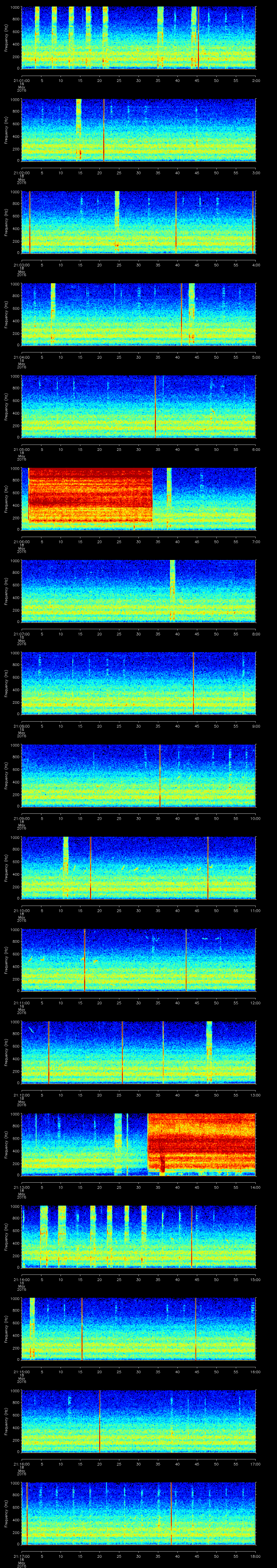
Task: Open the spectrogram panel starting at 21:01:00
Action: pyautogui.click(x=139, y=38)
